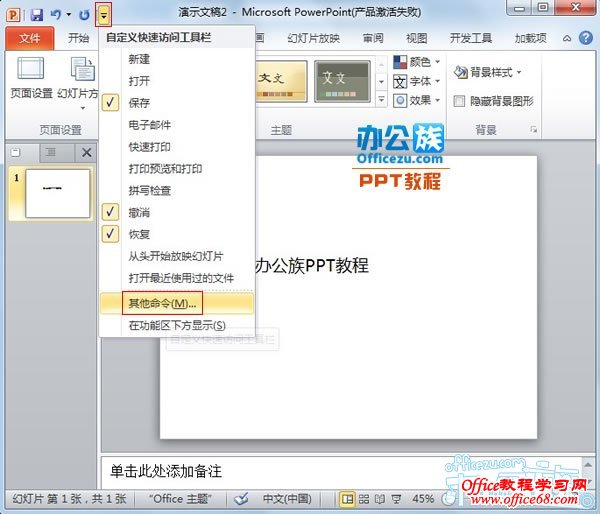
Task: Expand the full themes gallery
Action: coord(381,99)
